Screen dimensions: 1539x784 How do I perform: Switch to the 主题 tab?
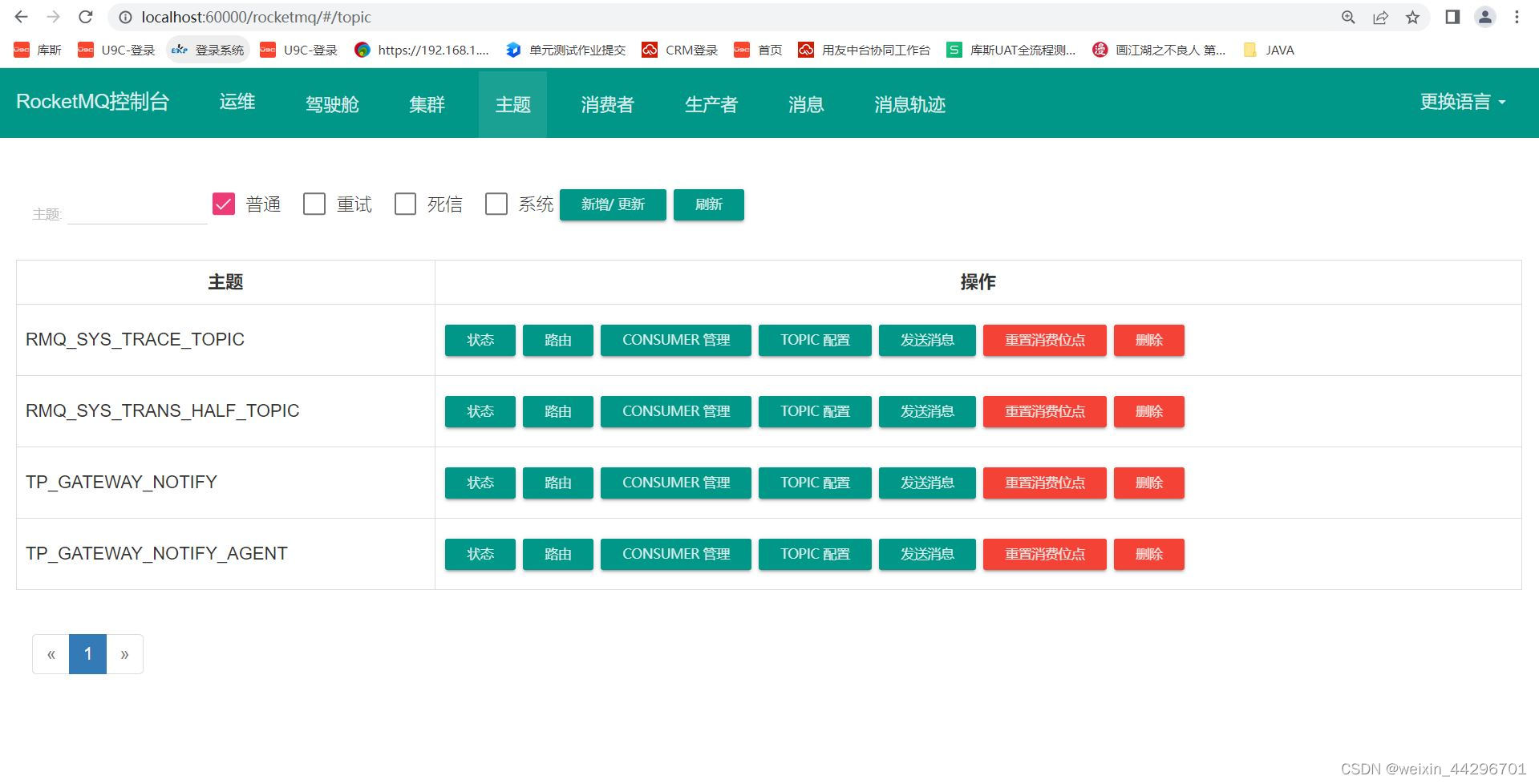click(x=513, y=104)
